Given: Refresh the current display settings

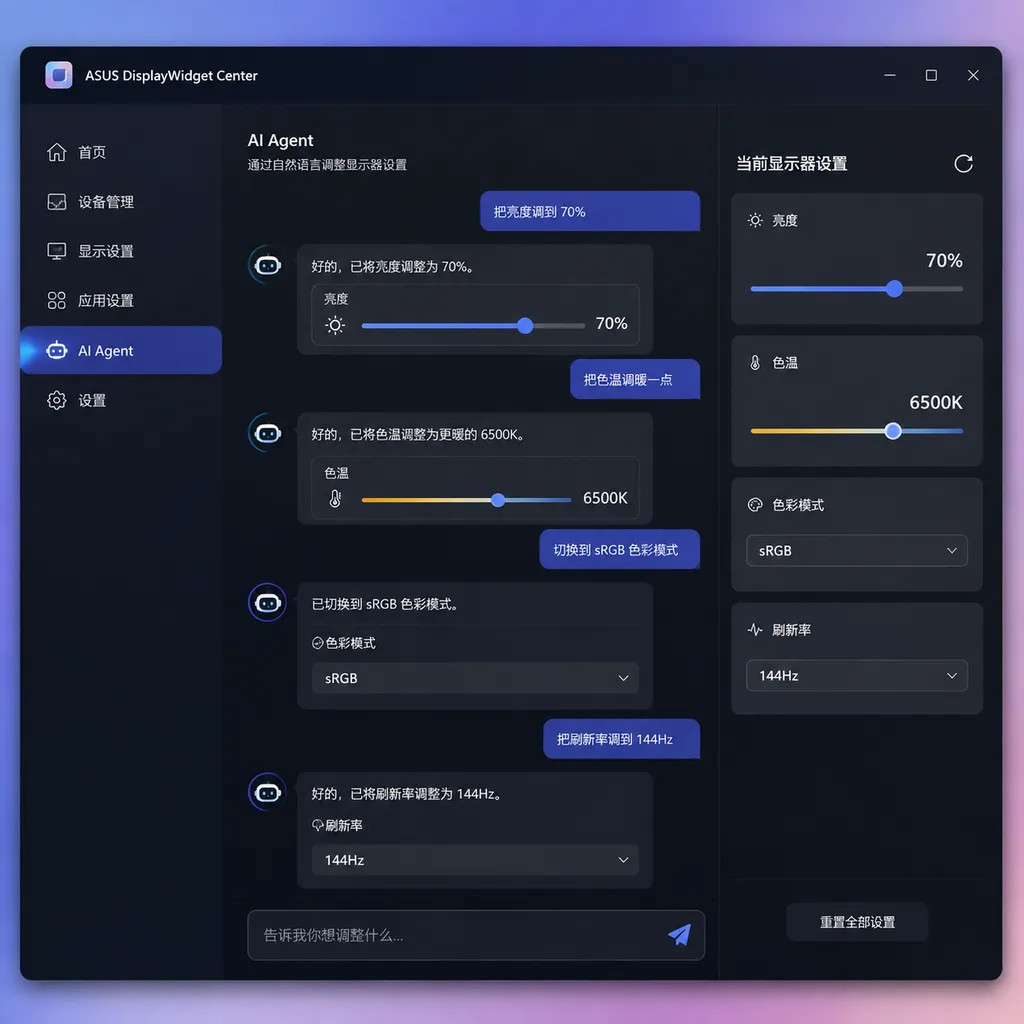Looking at the screenshot, I should click(963, 163).
